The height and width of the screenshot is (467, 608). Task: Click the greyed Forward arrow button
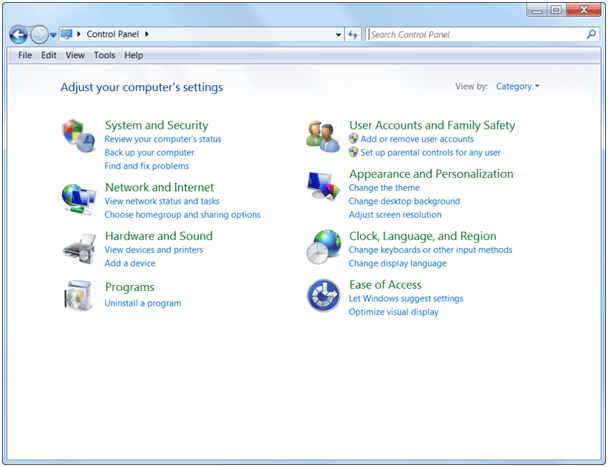coord(39,35)
